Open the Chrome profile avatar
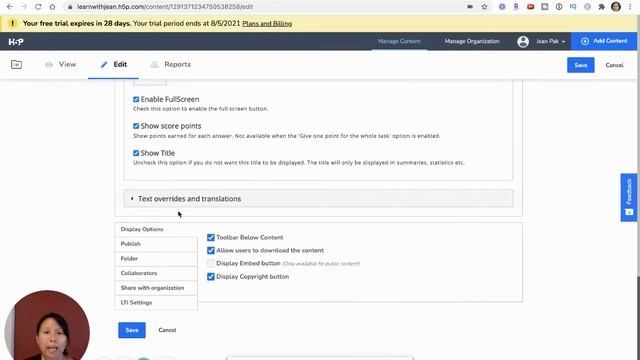 pos(616,7)
